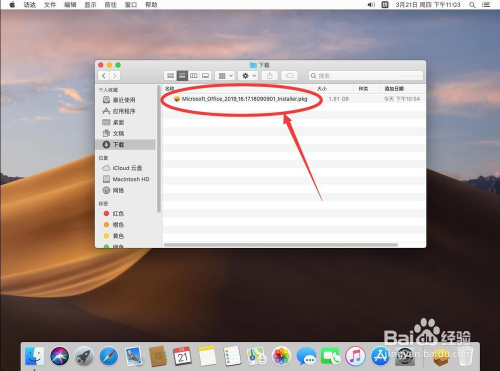The width and height of the screenshot is (500, 371).
Task: Open the 前往 menu
Action: (111, 5)
